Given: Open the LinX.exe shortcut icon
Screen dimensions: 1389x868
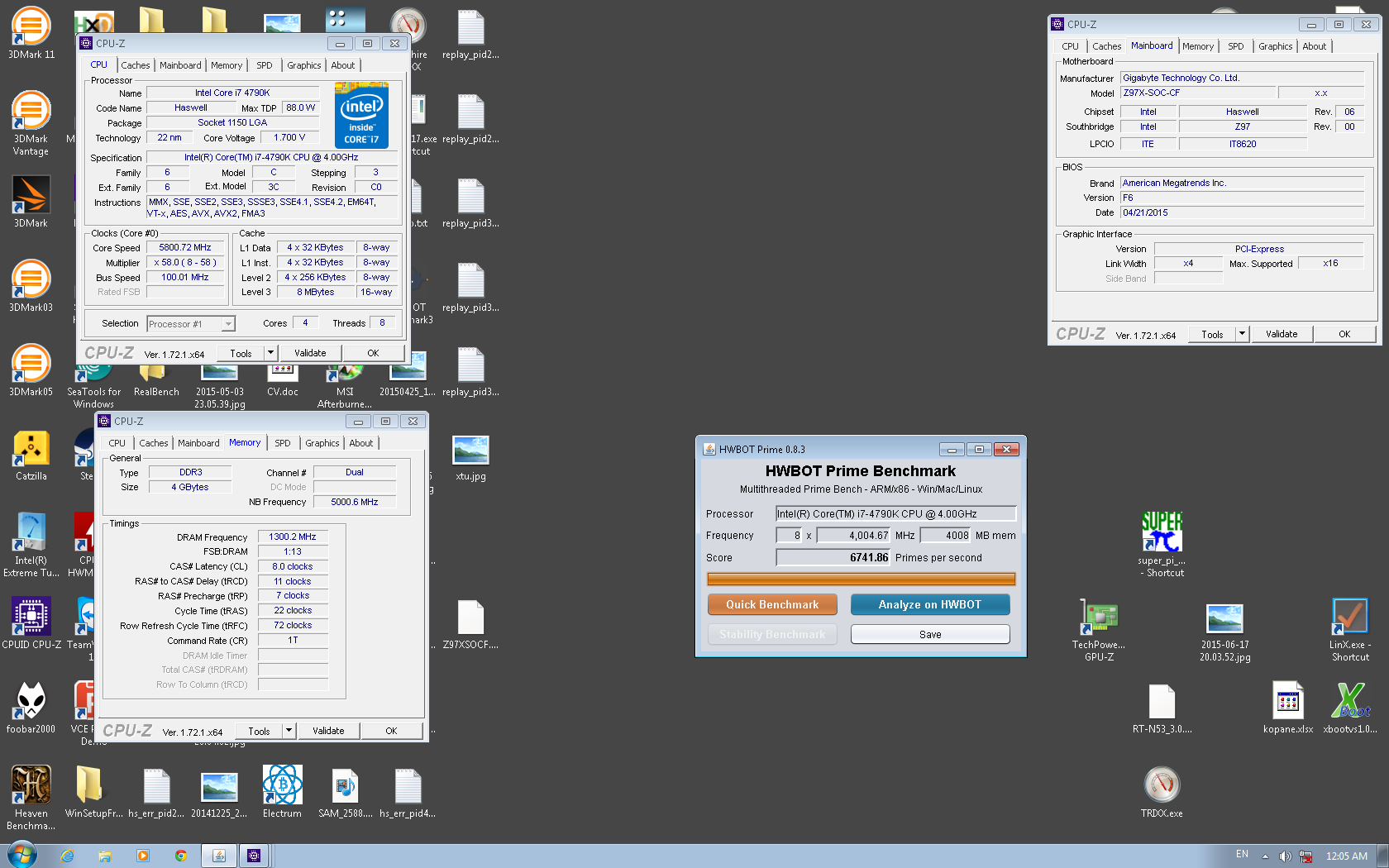Looking at the screenshot, I should coord(1350,630).
